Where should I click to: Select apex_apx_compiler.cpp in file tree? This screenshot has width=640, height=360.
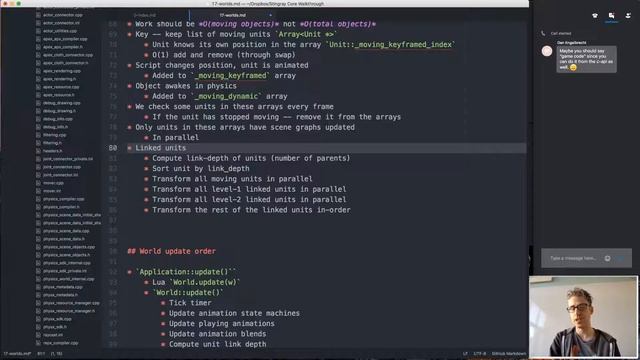[65, 39]
